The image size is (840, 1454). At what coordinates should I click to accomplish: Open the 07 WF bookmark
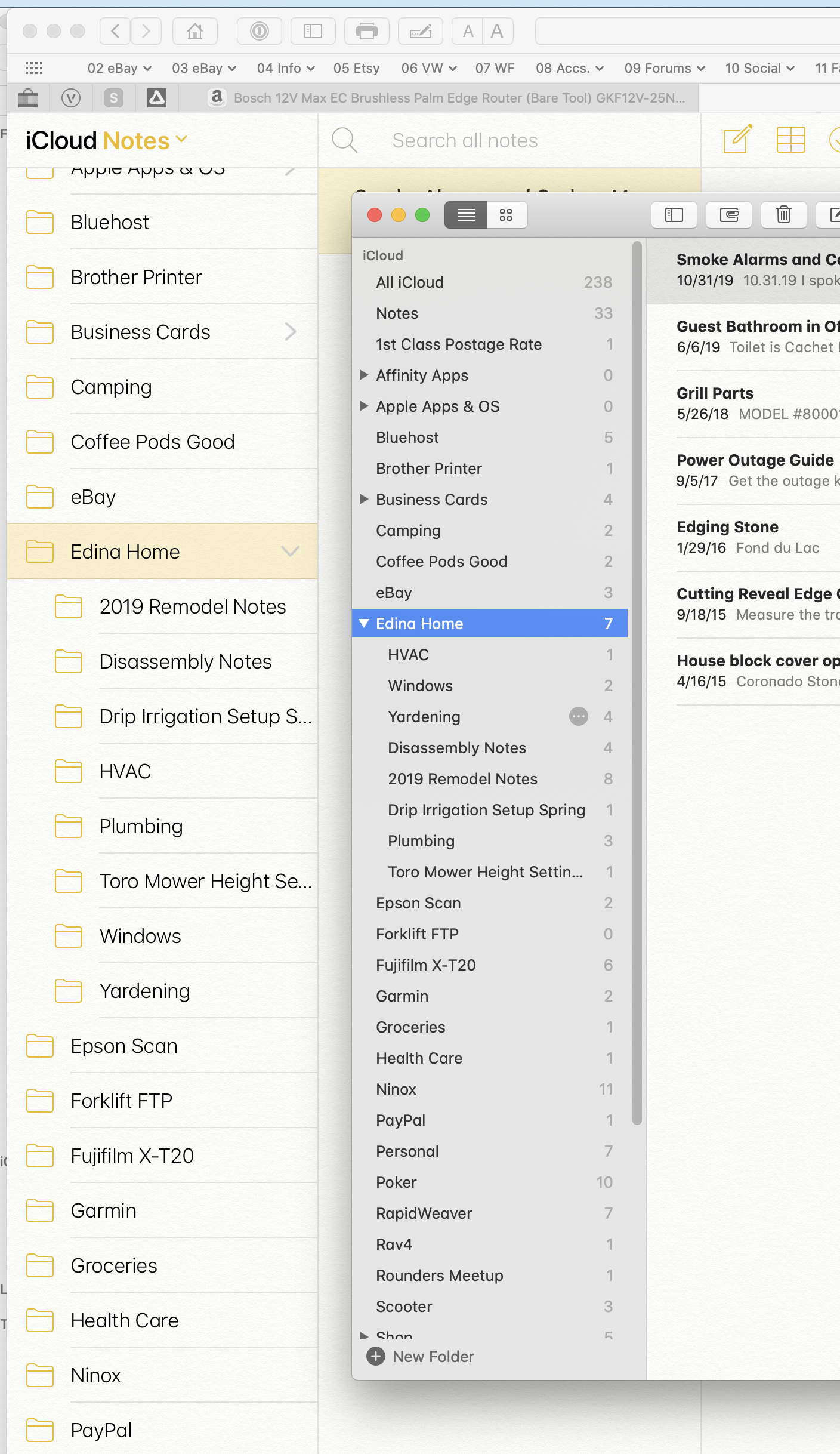[495, 68]
